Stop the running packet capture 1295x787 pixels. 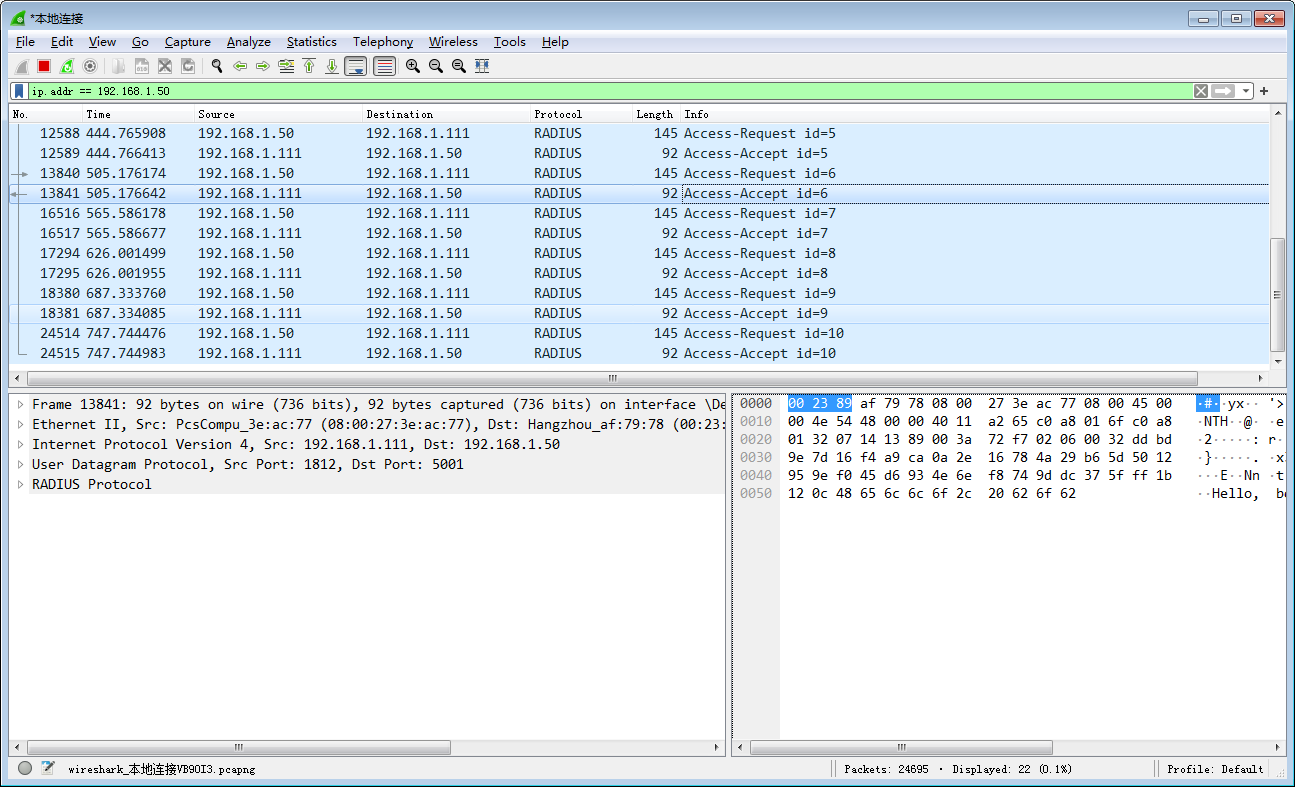(44, 66)
